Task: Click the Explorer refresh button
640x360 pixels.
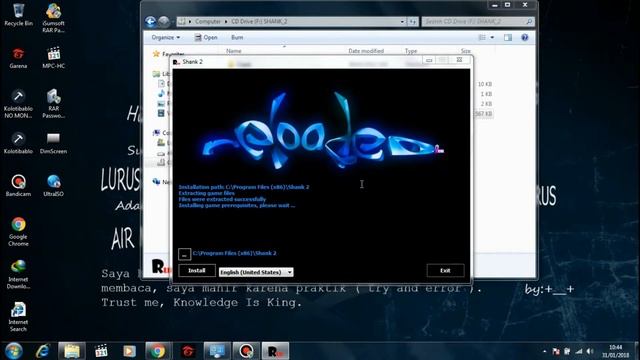Action: (413, 21)
